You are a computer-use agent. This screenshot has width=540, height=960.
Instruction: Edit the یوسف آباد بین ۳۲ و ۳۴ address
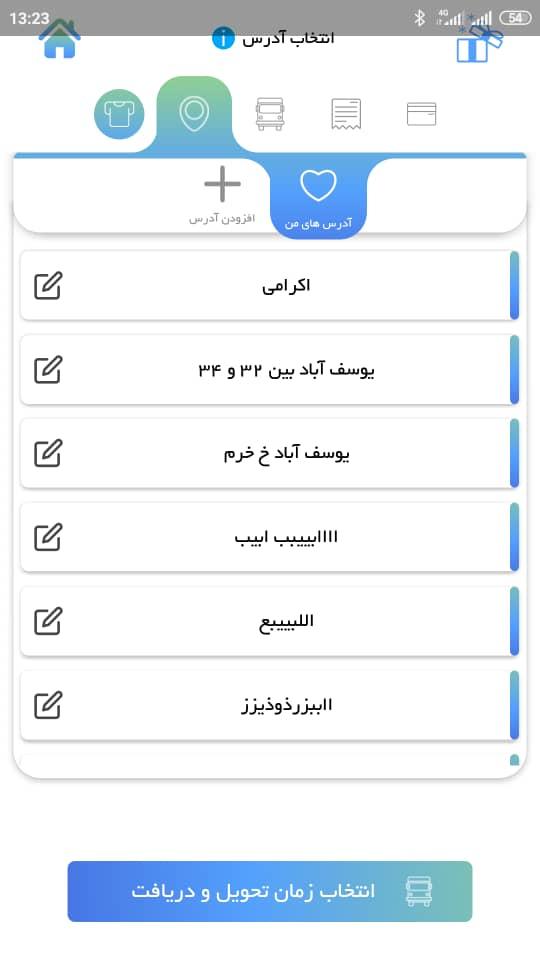pyautogui.click(x=48, y=370)
